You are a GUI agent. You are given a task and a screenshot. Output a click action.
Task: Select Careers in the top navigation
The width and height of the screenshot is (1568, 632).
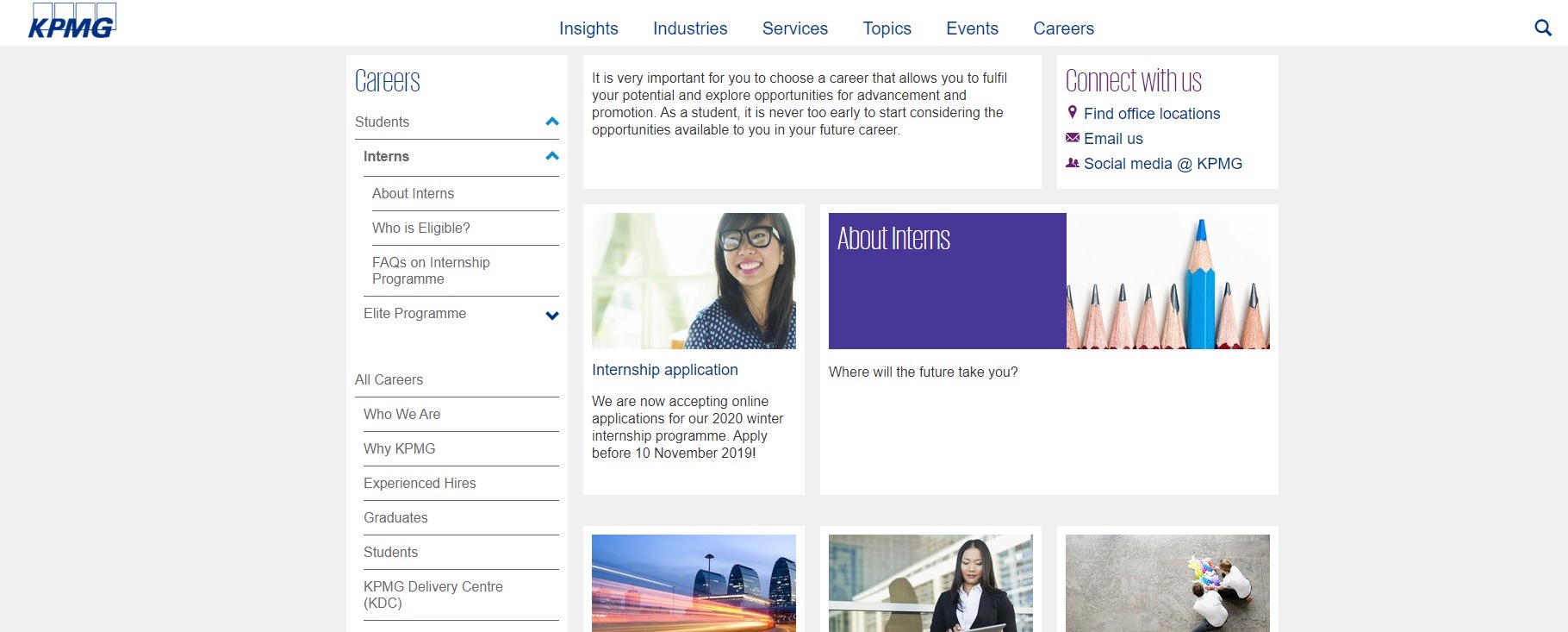point(1063,28)
